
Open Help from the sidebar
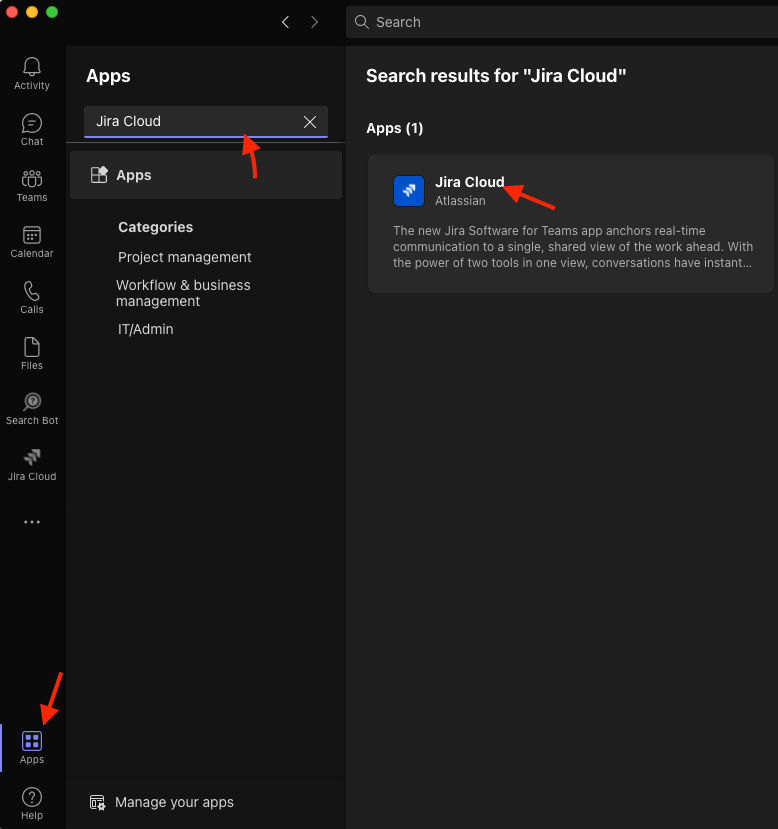pos(31,800)
